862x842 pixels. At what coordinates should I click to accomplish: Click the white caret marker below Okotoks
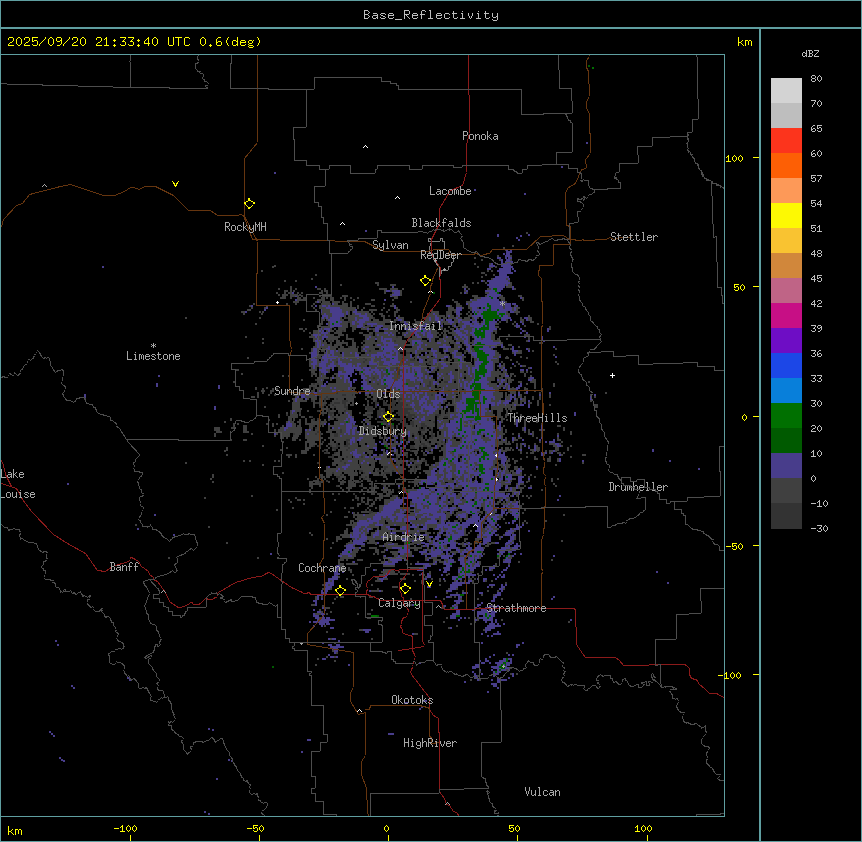coord(359,711)
